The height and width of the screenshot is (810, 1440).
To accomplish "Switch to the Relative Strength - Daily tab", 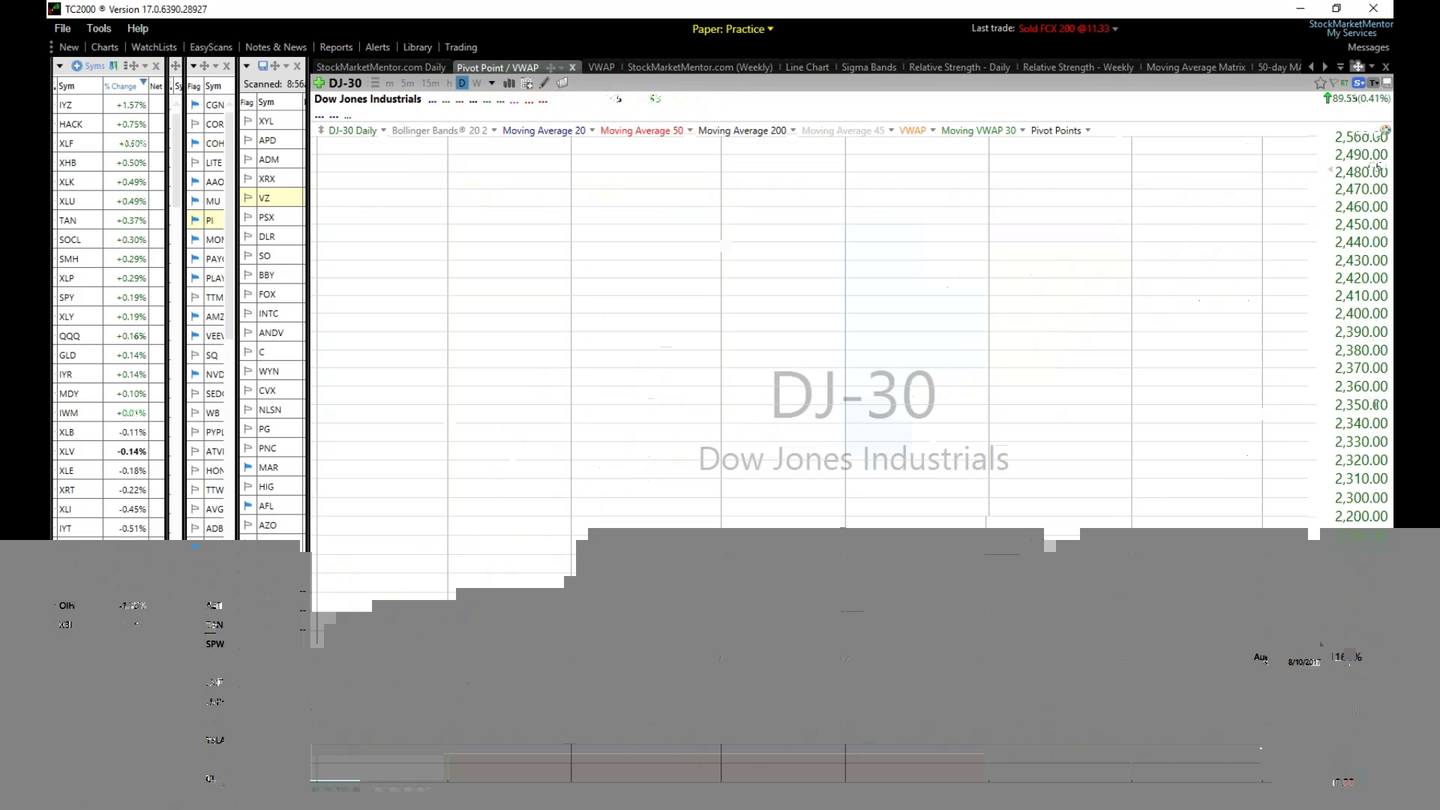I will [959, 67].
